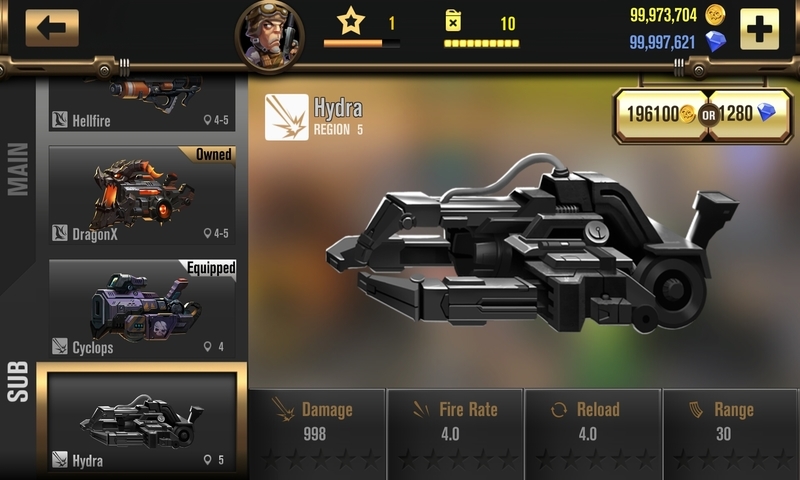The image size is (800, 480).
Task: Select the owned DragonX weapon
Action: click(x=142, y=195)
